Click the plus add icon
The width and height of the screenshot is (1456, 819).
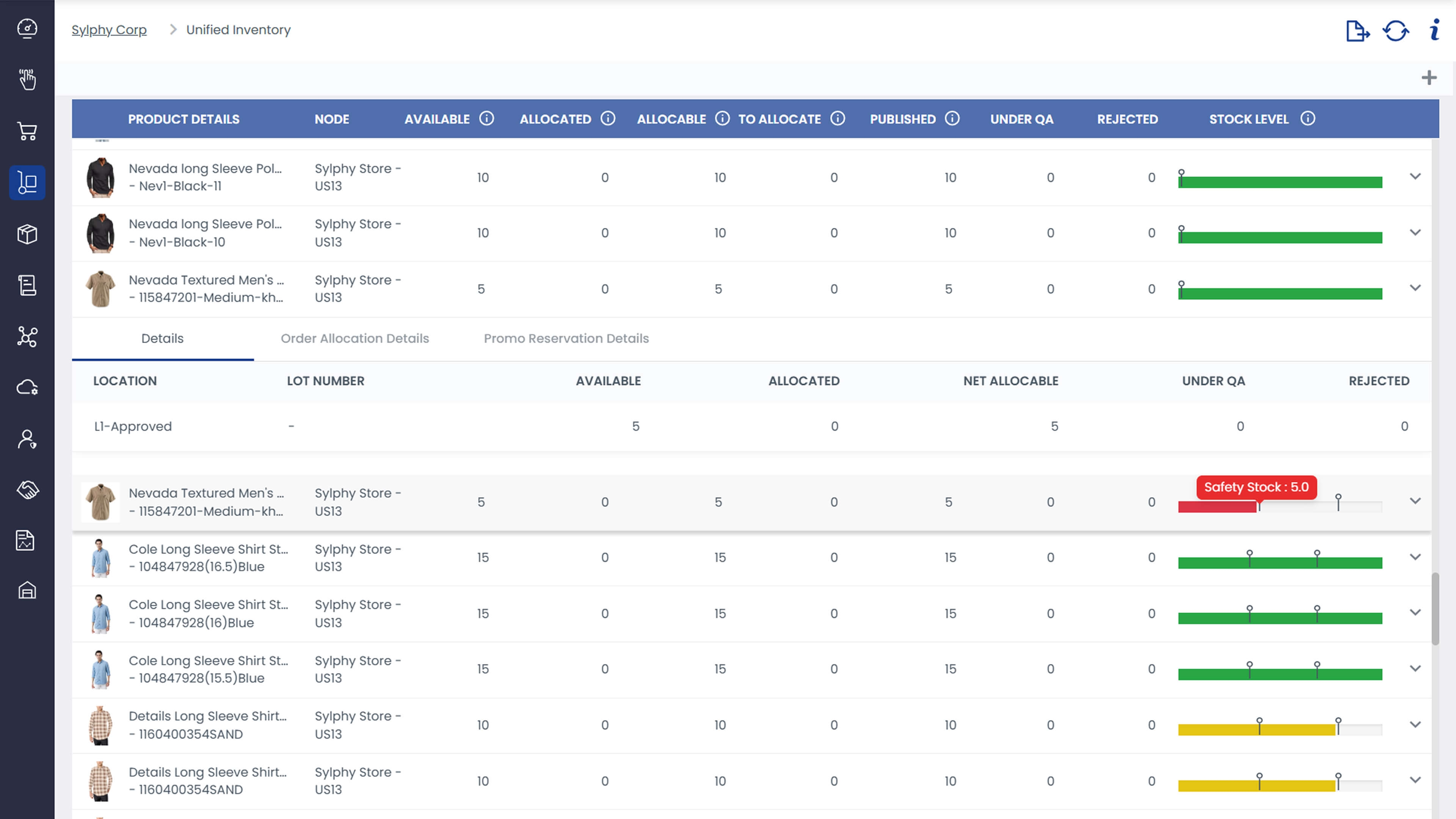click(x=1429, y=77)
